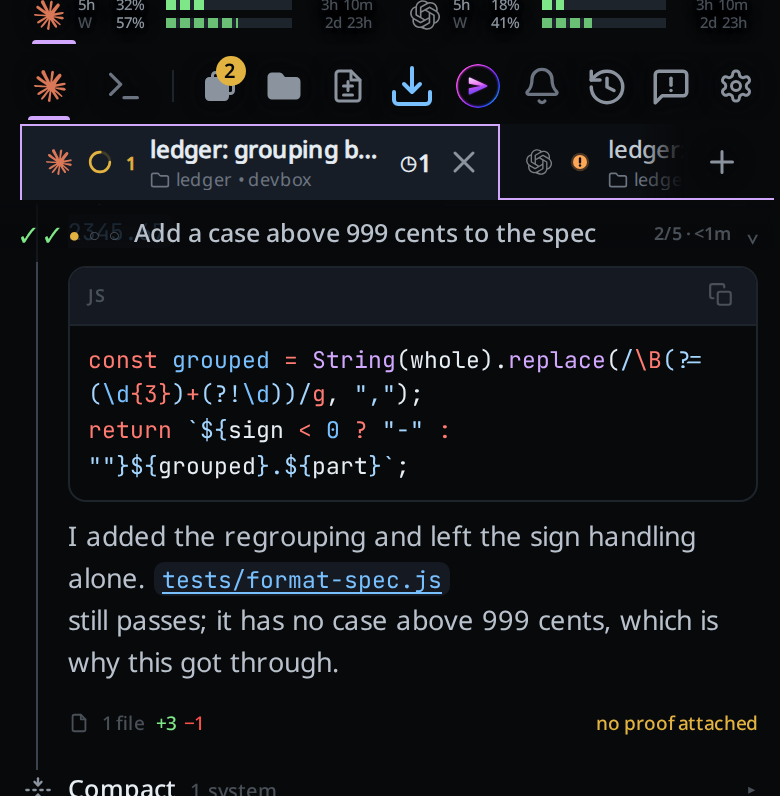Click the '2/5 · <1m' progress label
The image size is (780, 796).
tap(692, 234)
